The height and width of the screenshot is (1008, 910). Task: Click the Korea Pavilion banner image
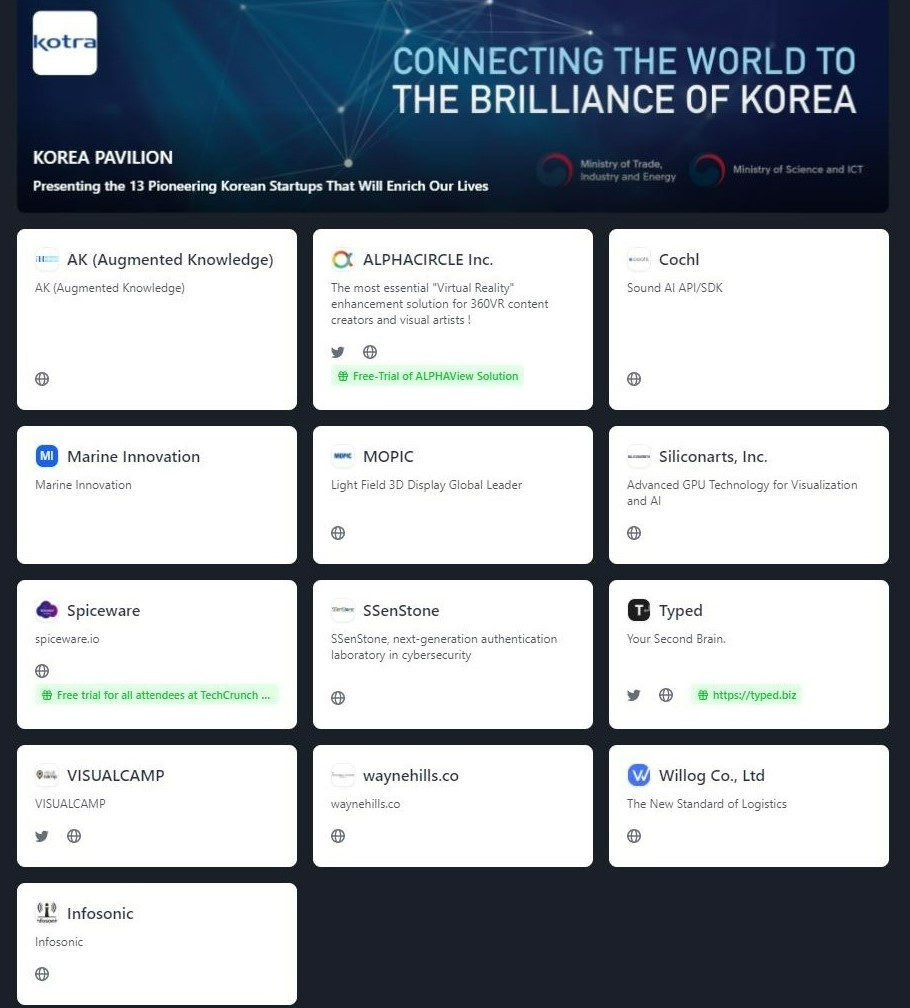(x=453, y=106)
